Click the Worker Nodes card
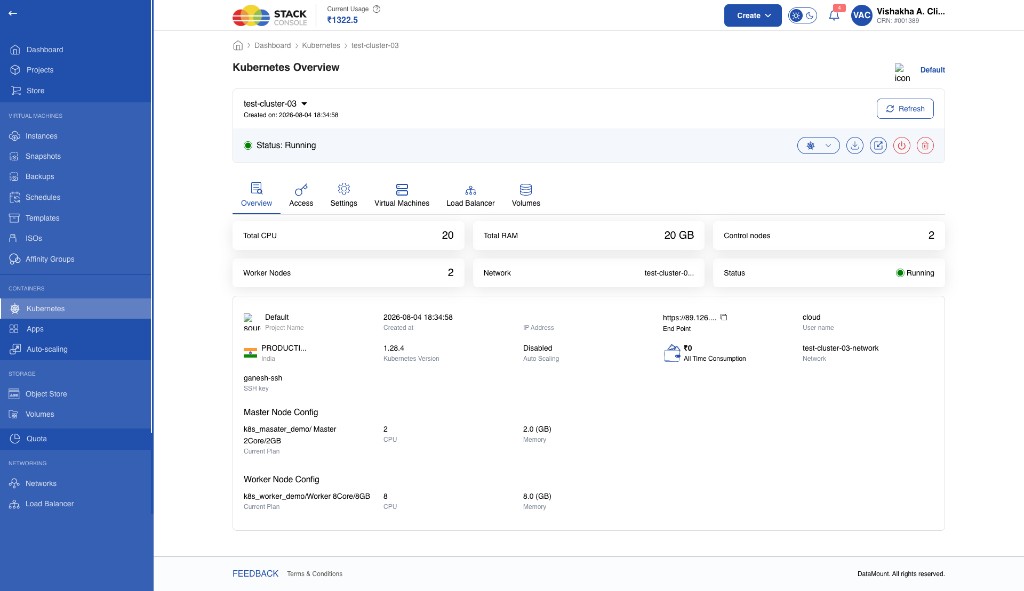The width and height of the screenshot is (1024, 591). pos(348,273)
